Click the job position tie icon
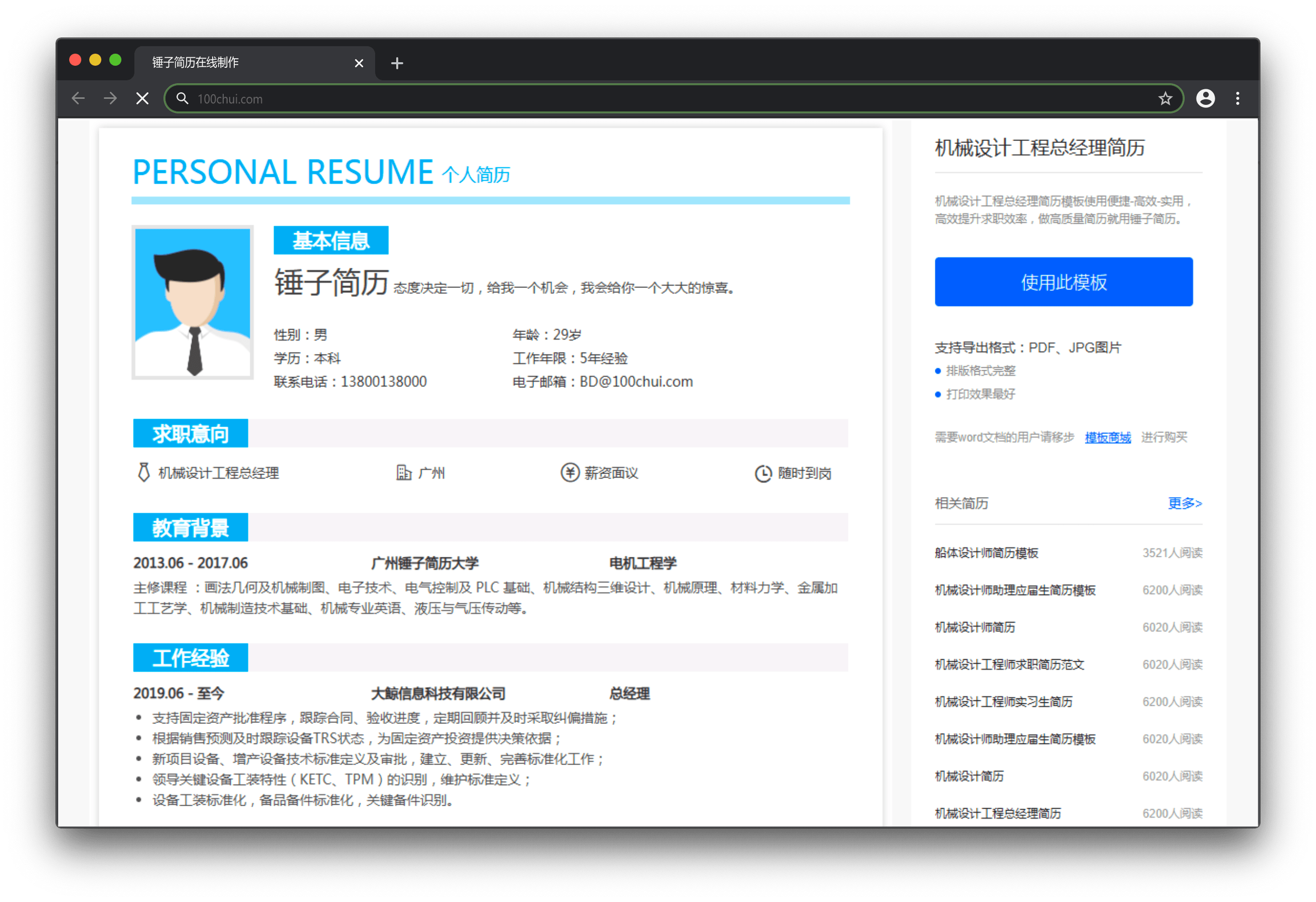The height and width of the screenshot is (902, 1316). point(144,473)
